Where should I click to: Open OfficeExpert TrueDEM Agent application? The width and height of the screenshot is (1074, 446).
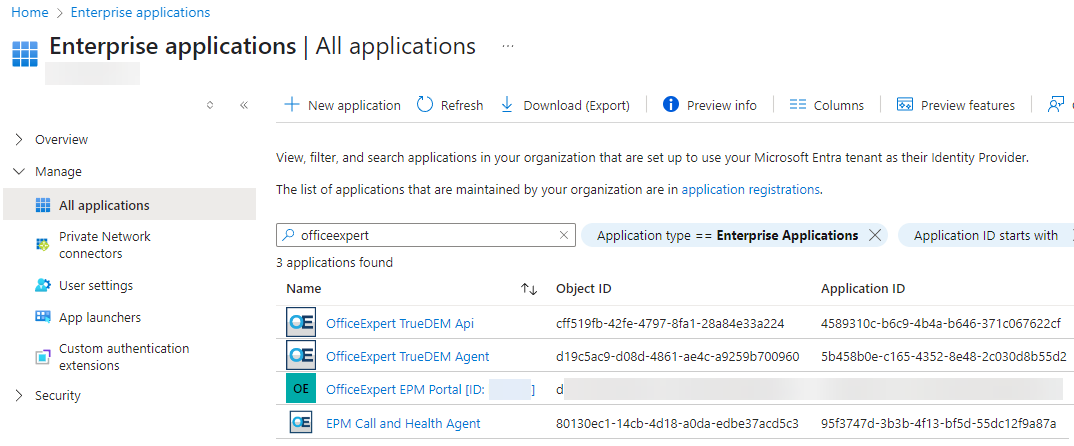[407, 356]
